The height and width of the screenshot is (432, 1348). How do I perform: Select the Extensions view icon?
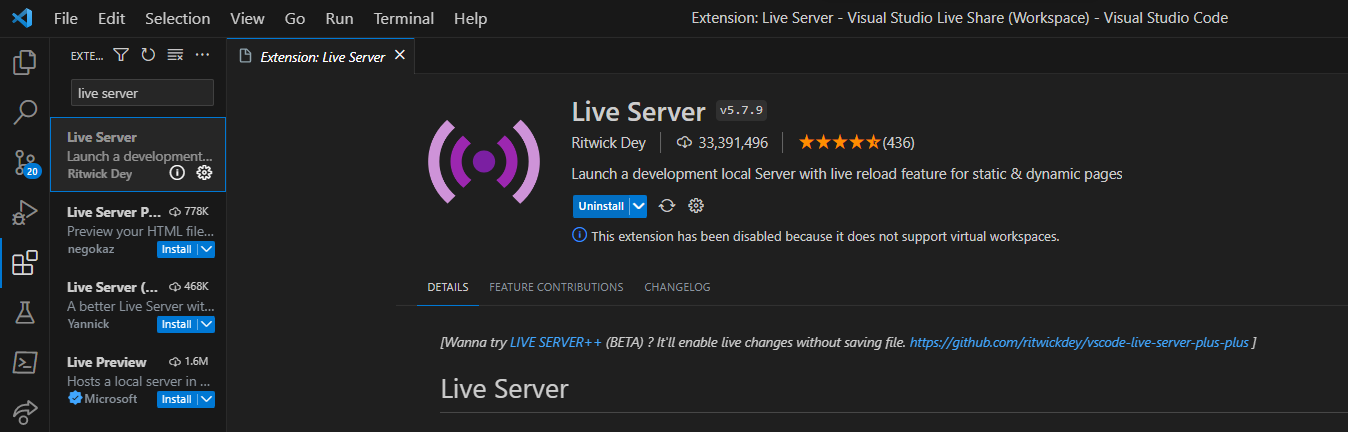[x=24, y=263]
